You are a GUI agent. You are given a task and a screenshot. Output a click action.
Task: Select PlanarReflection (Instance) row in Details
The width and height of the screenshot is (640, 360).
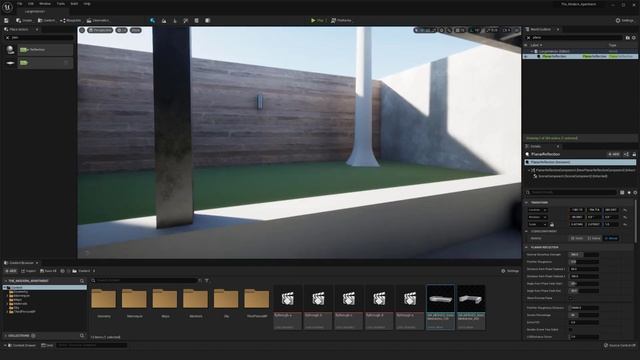(x=580, y=162)
